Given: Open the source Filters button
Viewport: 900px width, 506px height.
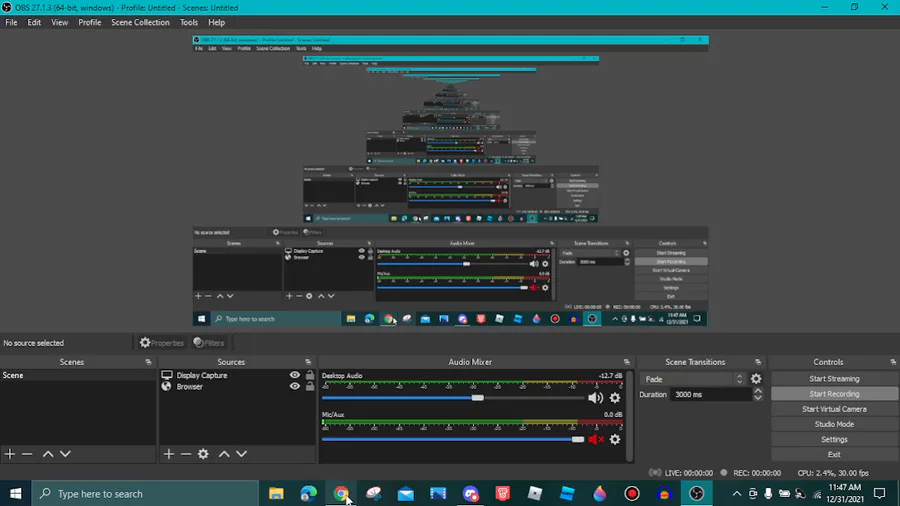Looking at the screenshot, I should pos(209,343).
